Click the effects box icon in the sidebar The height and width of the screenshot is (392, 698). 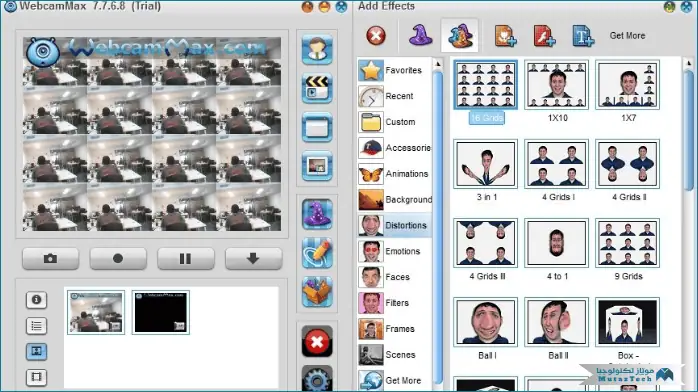[317, 292]
